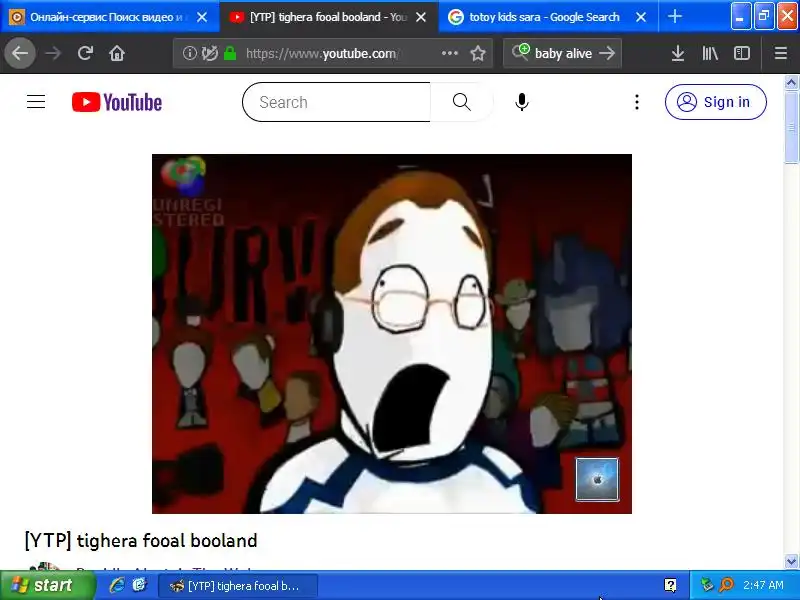Screen dimensions: 800x600
Task: Reload the current page
Action: point(85,53)
